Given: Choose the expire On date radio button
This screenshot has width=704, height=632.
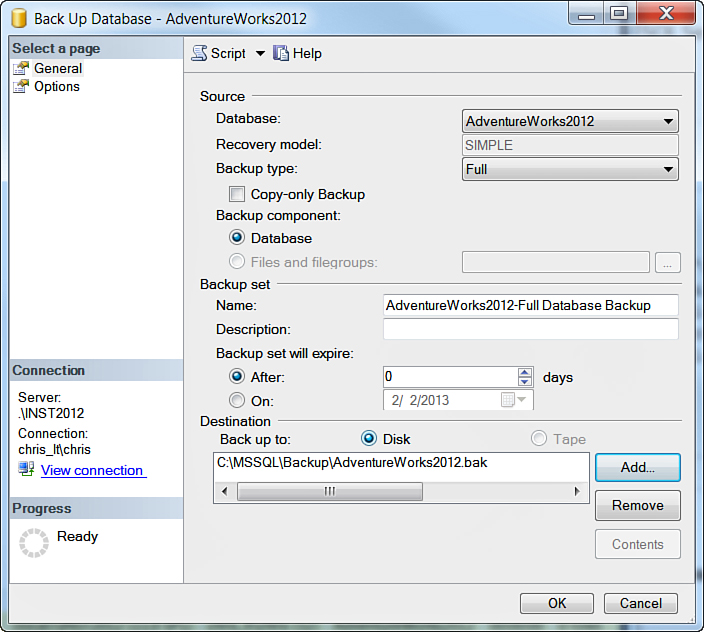Looking at the screenshot, I should pyautogui.click(x=237, y=400).
